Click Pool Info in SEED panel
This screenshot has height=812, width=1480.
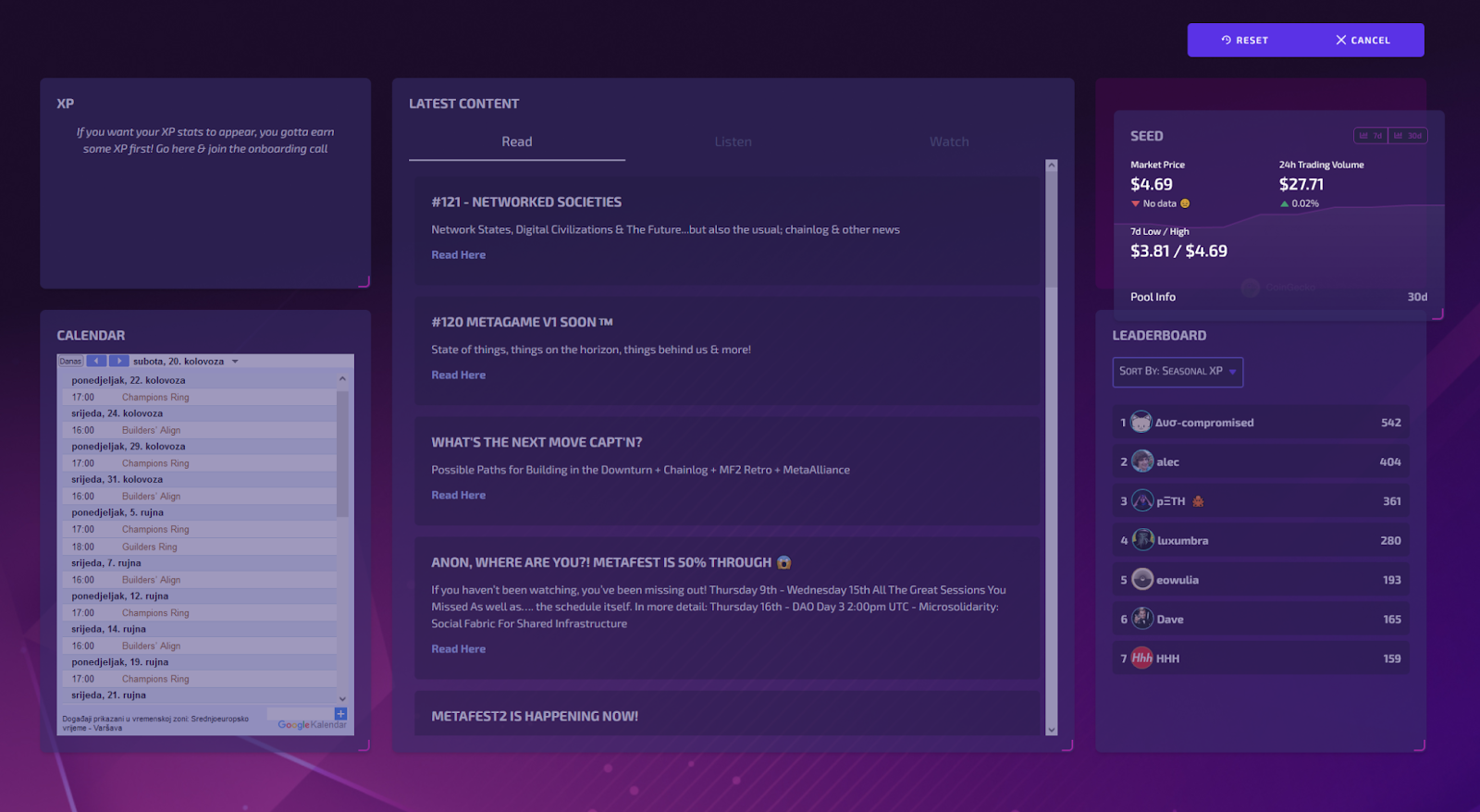click(1153, 297)
